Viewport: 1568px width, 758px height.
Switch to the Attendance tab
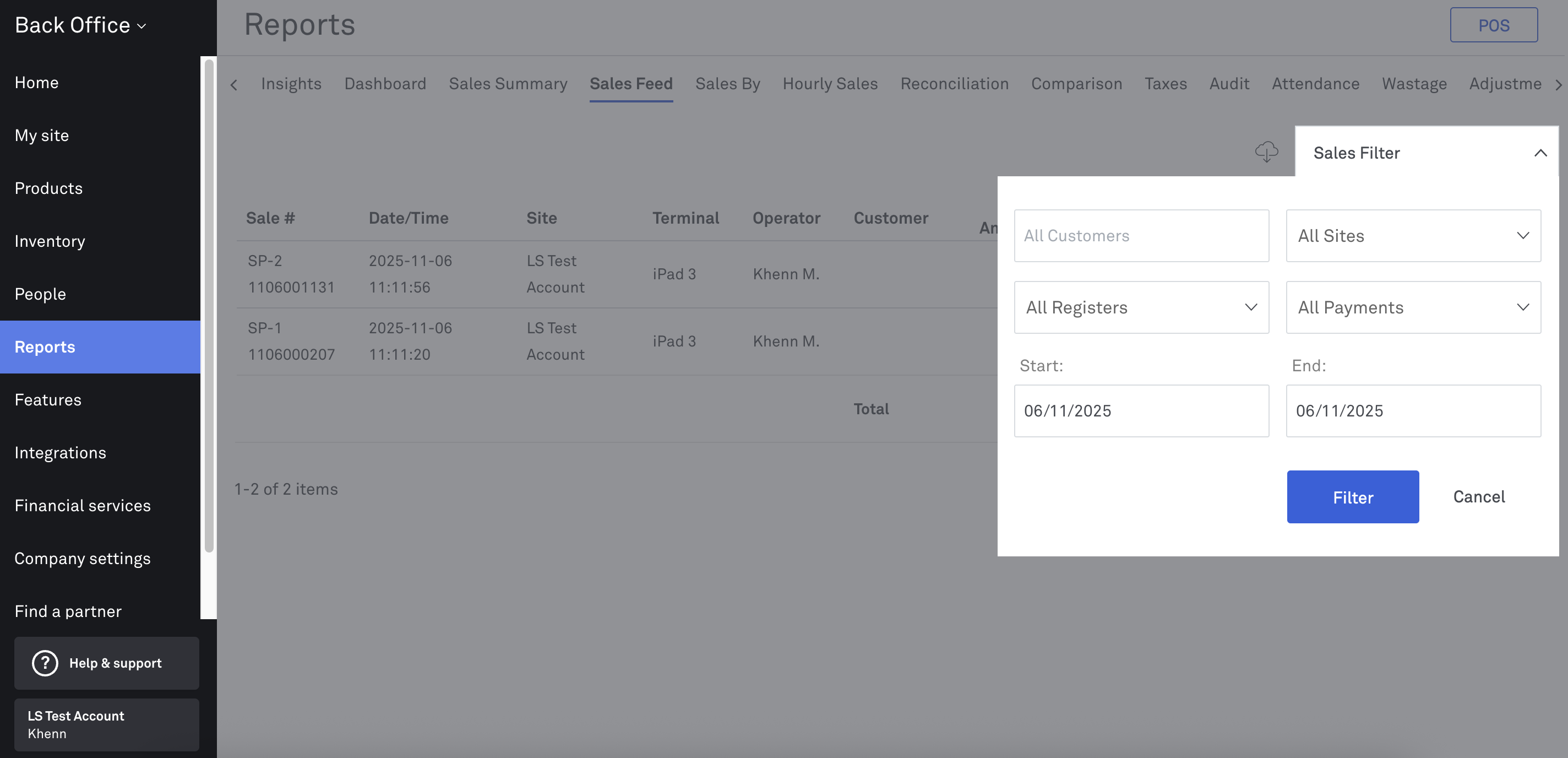1315,83
